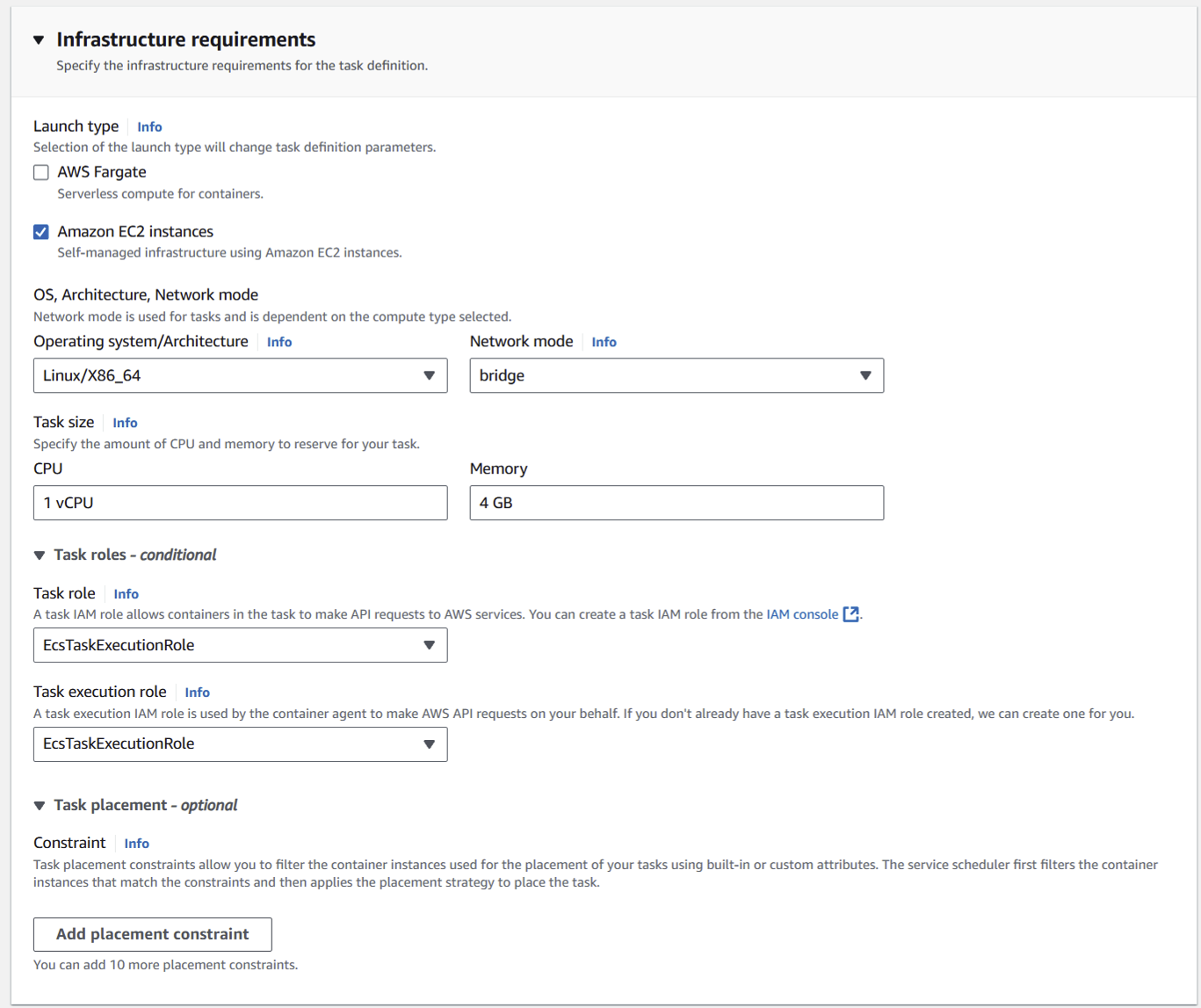Collapse the Task roles conditional section
The image size is (1201, 1008).
pos(40,555)
